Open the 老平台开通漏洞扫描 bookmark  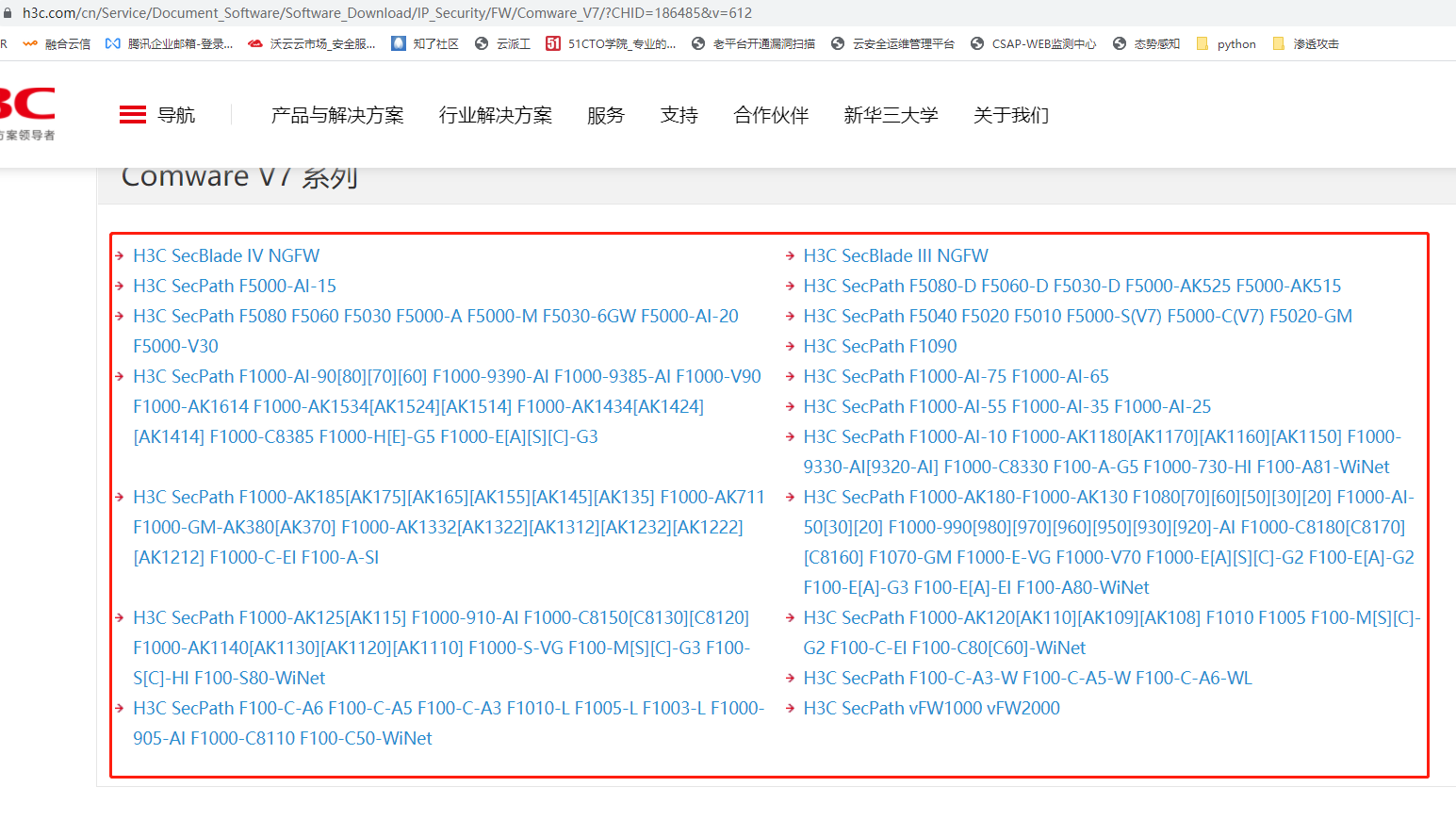click(x=753, y=43)
